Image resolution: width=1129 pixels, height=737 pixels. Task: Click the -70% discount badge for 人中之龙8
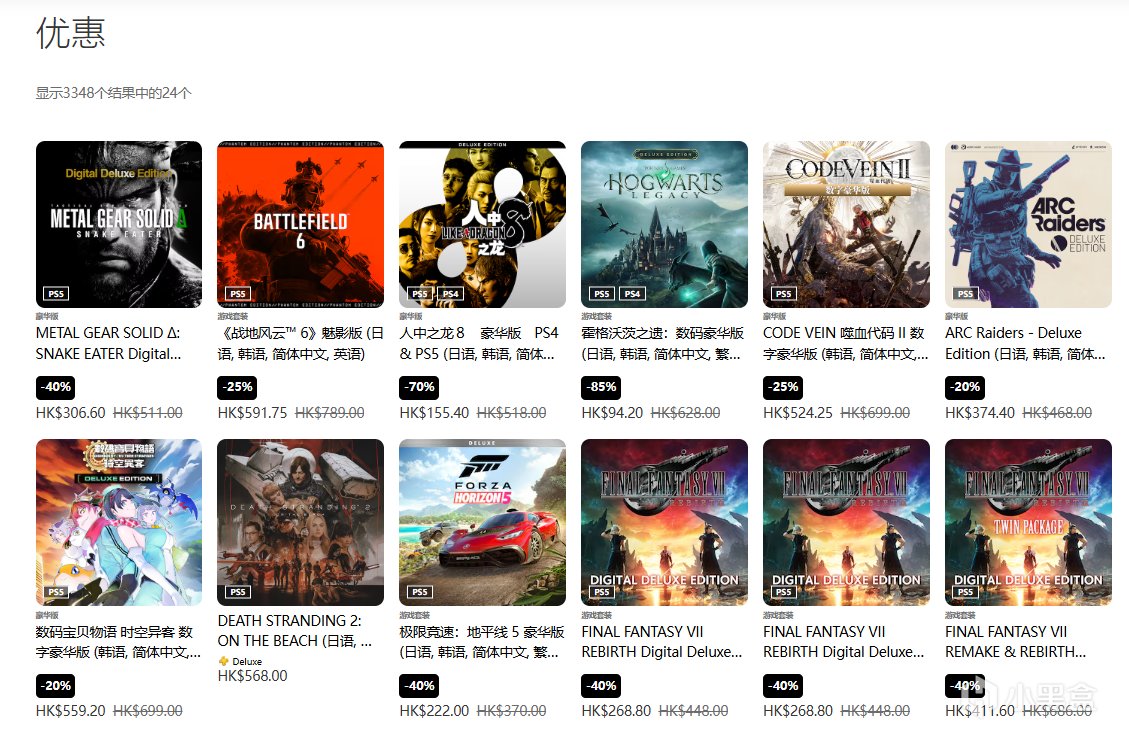pos(420,387)
